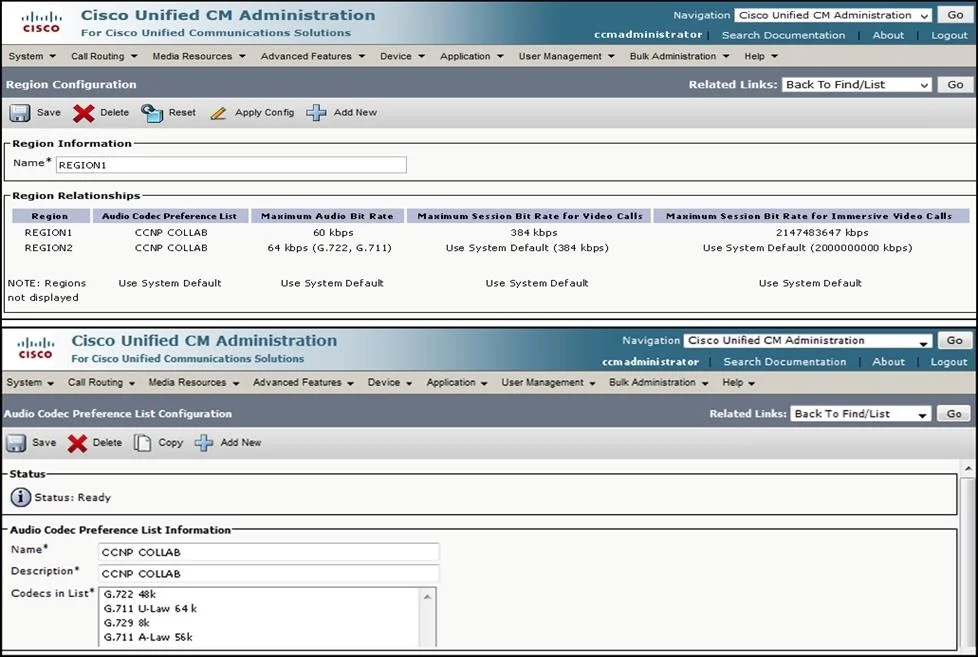
Task: Click the About link in the bottom window
Action: (x=888, y=362)
